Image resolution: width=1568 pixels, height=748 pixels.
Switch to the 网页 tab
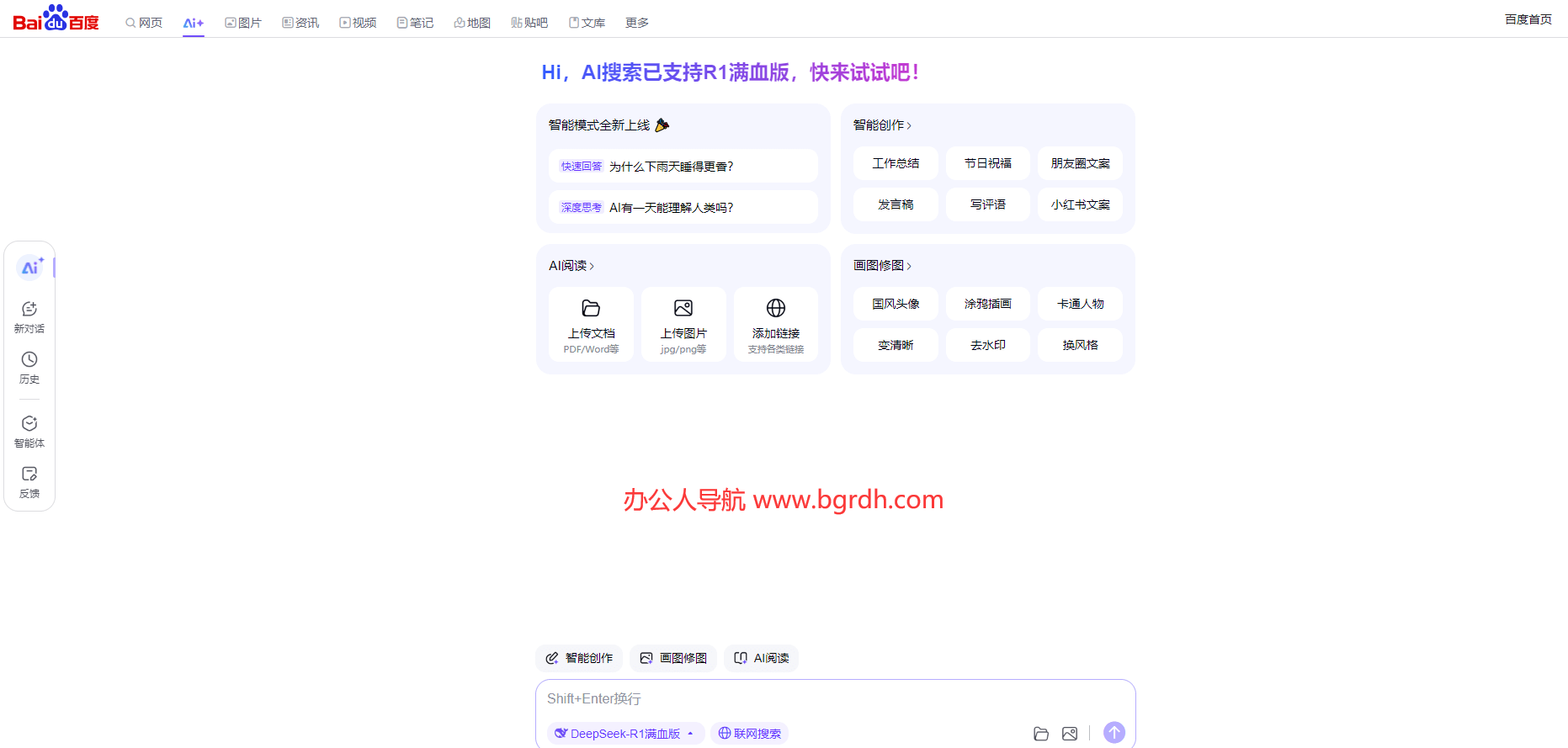144,23
